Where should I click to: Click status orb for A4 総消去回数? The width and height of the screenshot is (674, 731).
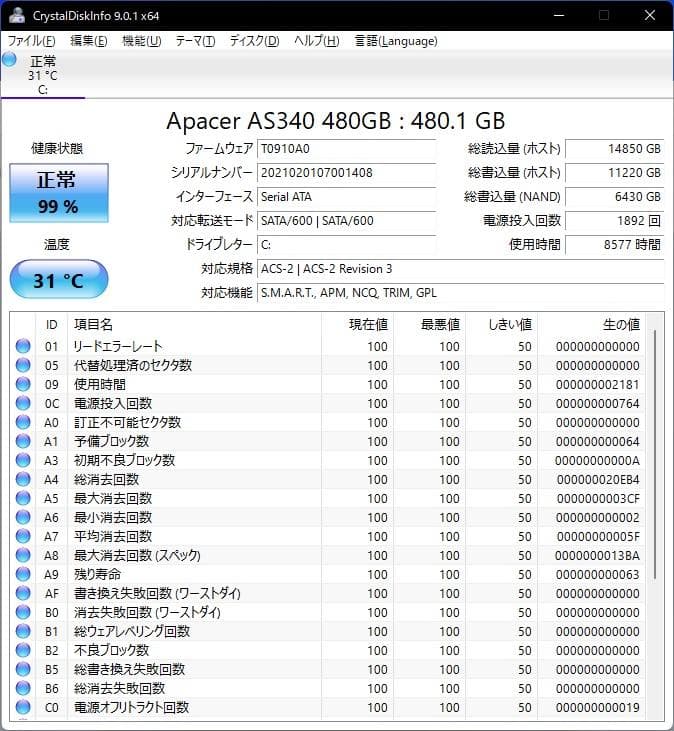(23, 479)
